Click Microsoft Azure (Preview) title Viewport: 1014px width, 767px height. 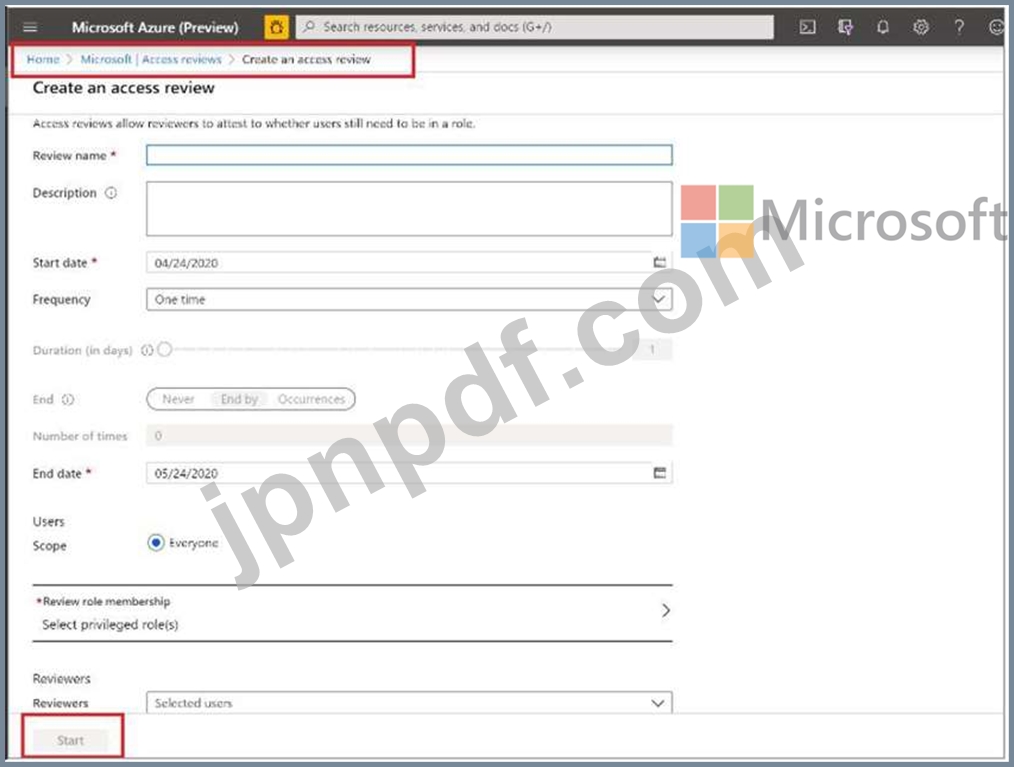[155, 27]
